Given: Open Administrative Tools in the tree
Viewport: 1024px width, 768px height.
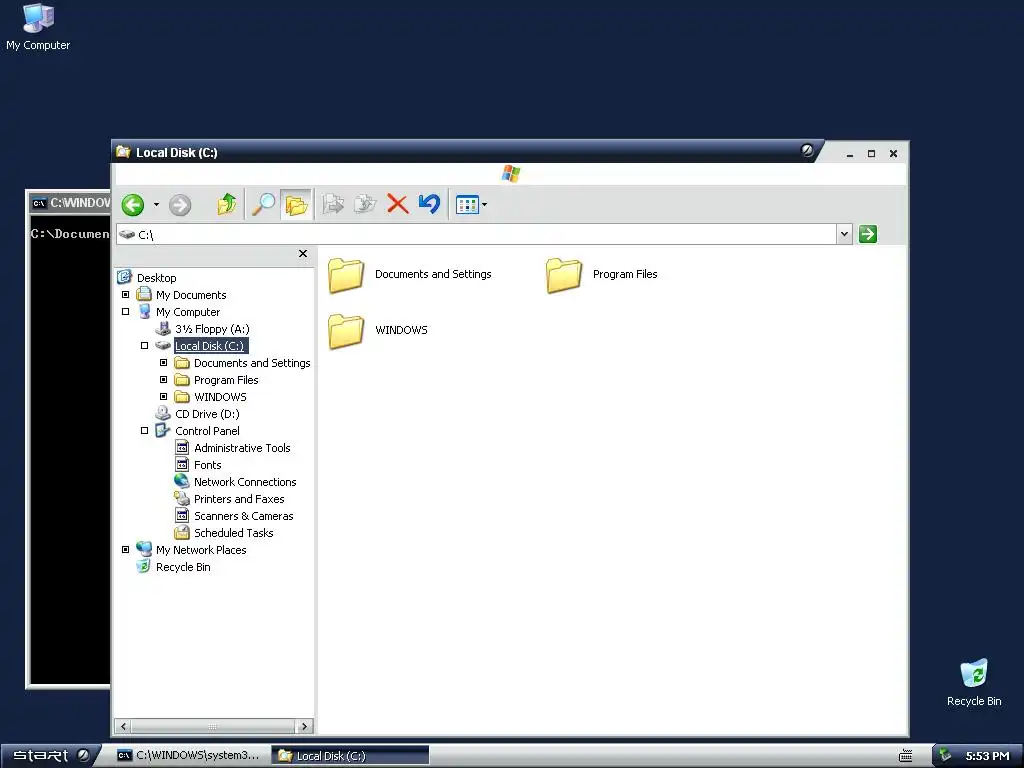Looking at the screenshot, I should 242,447.
